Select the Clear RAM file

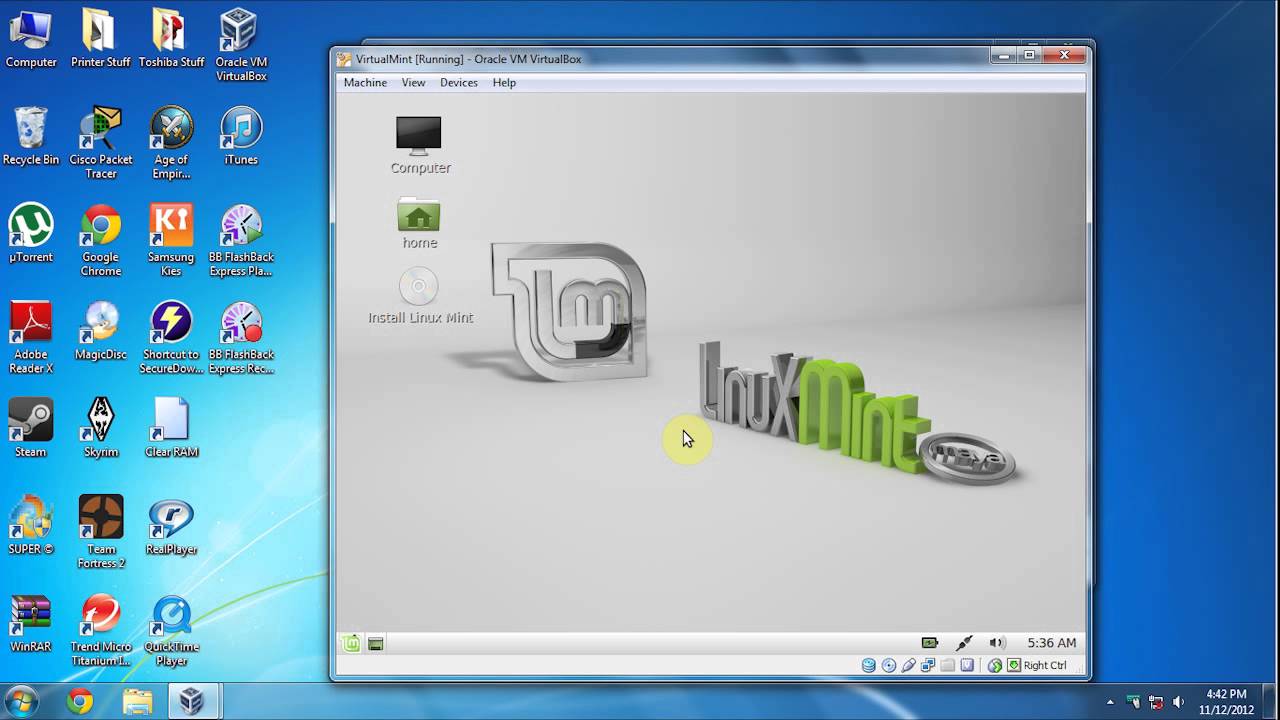pyautogui.click(x=171, y=428)
